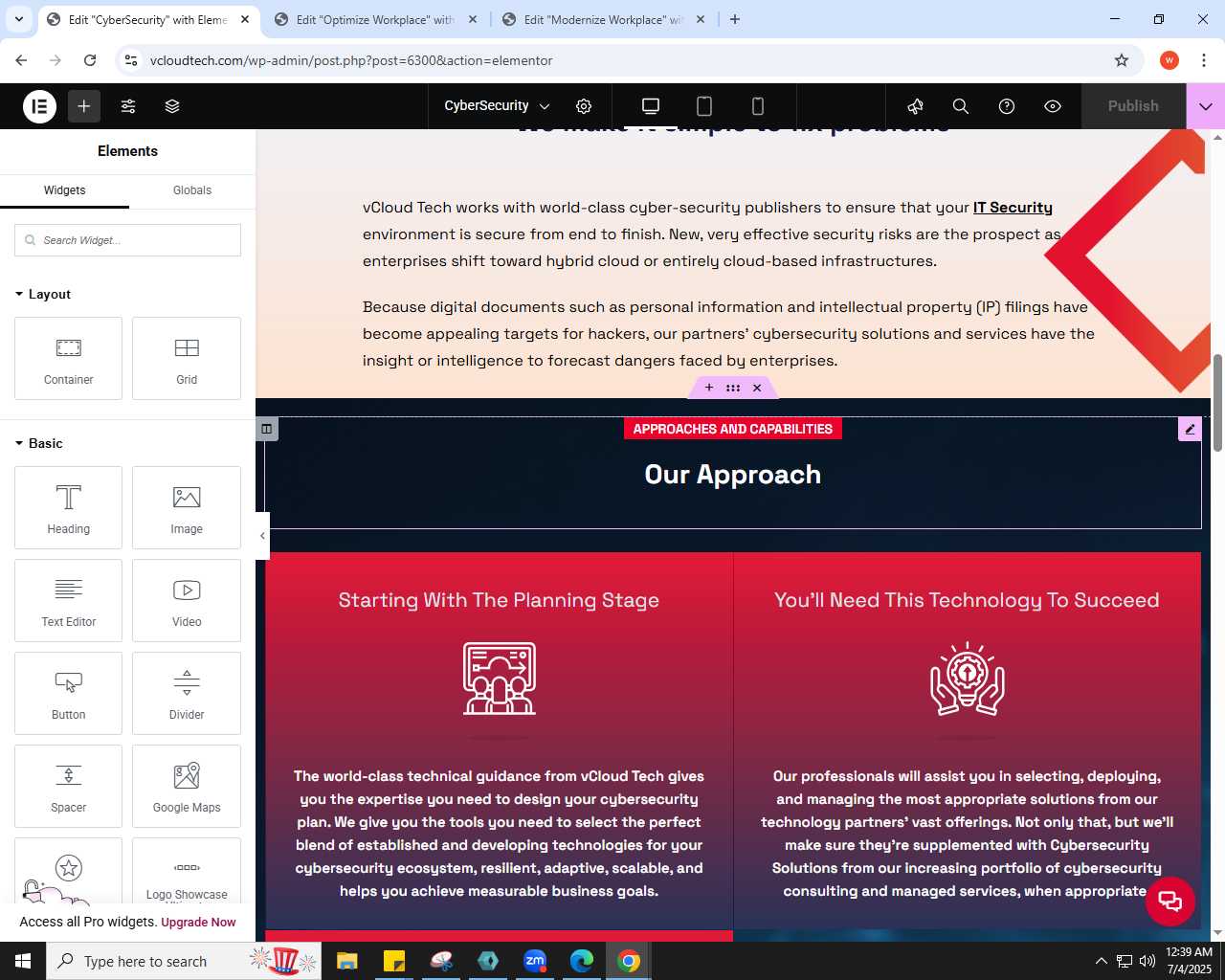This screenshot has width=1225, height=980.
Task: Select the Our Approach heading
Action: pos(733,475)
